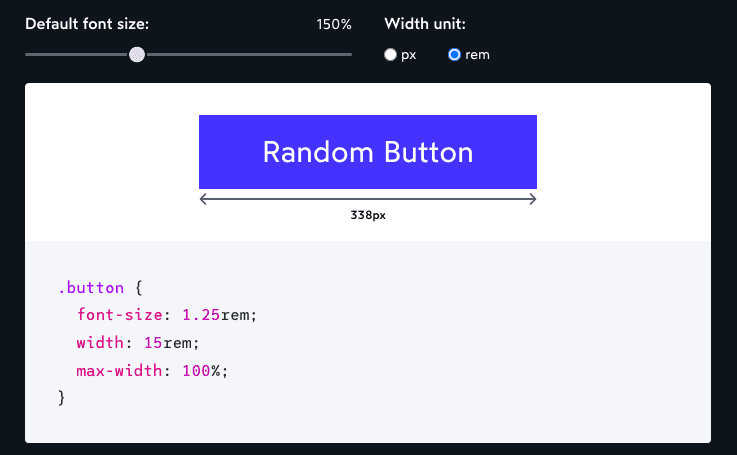Click the Random Button preview
The image size is (737, 455).
pos(367,152)
